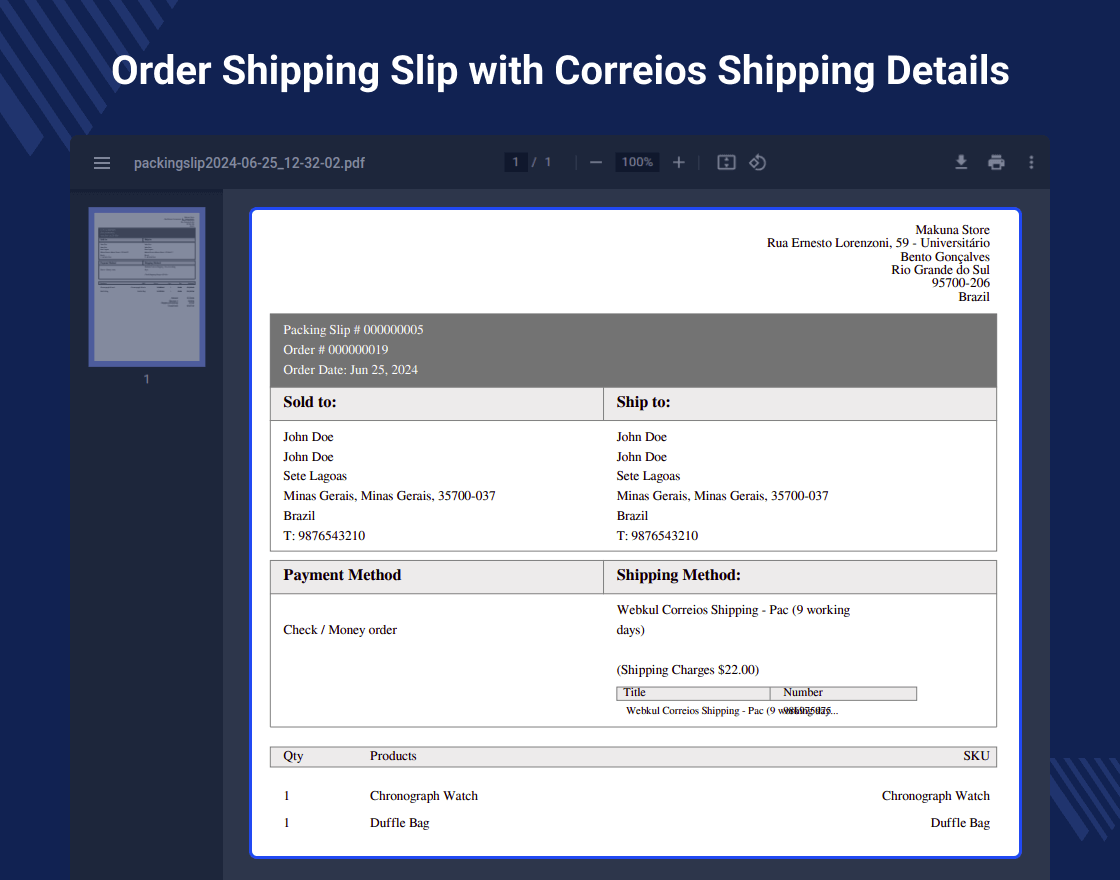Click the Ship to: header
1120x880 pixels.
(x=643, y=402)
